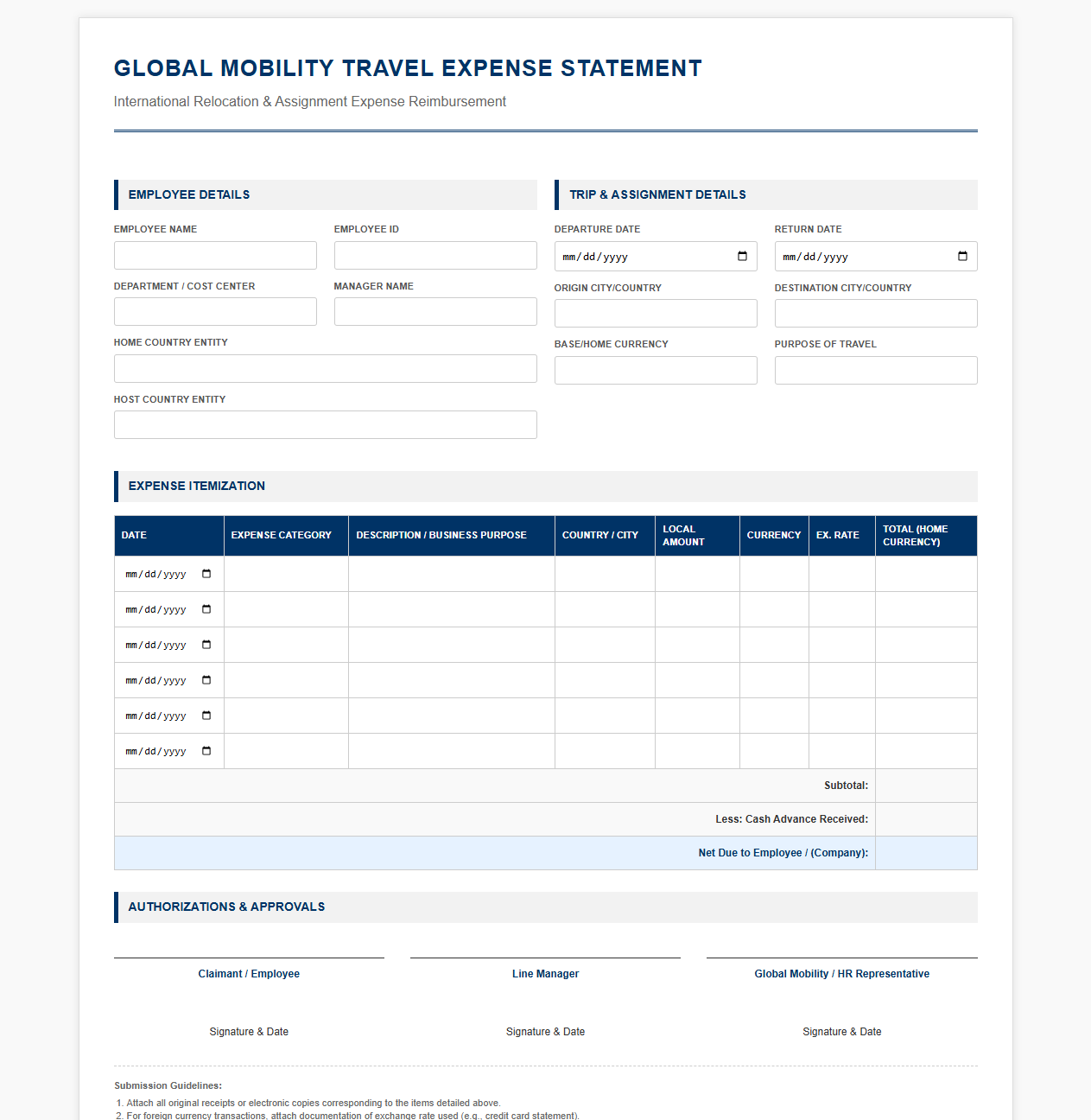Click the 'Subtotal:' label
This screenshot has width=1091, height=1120.
pos(846,786)
